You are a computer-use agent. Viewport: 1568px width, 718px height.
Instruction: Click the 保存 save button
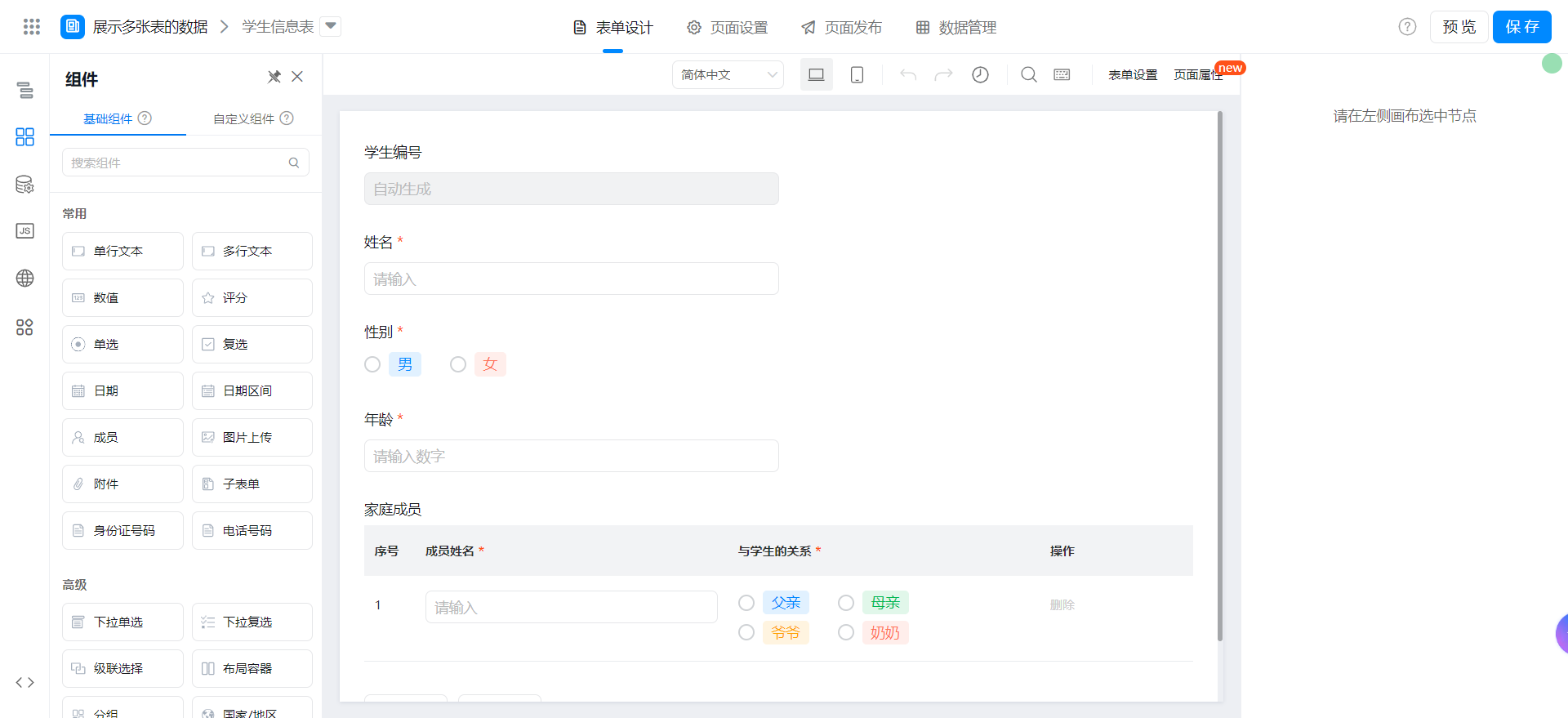1522,27
